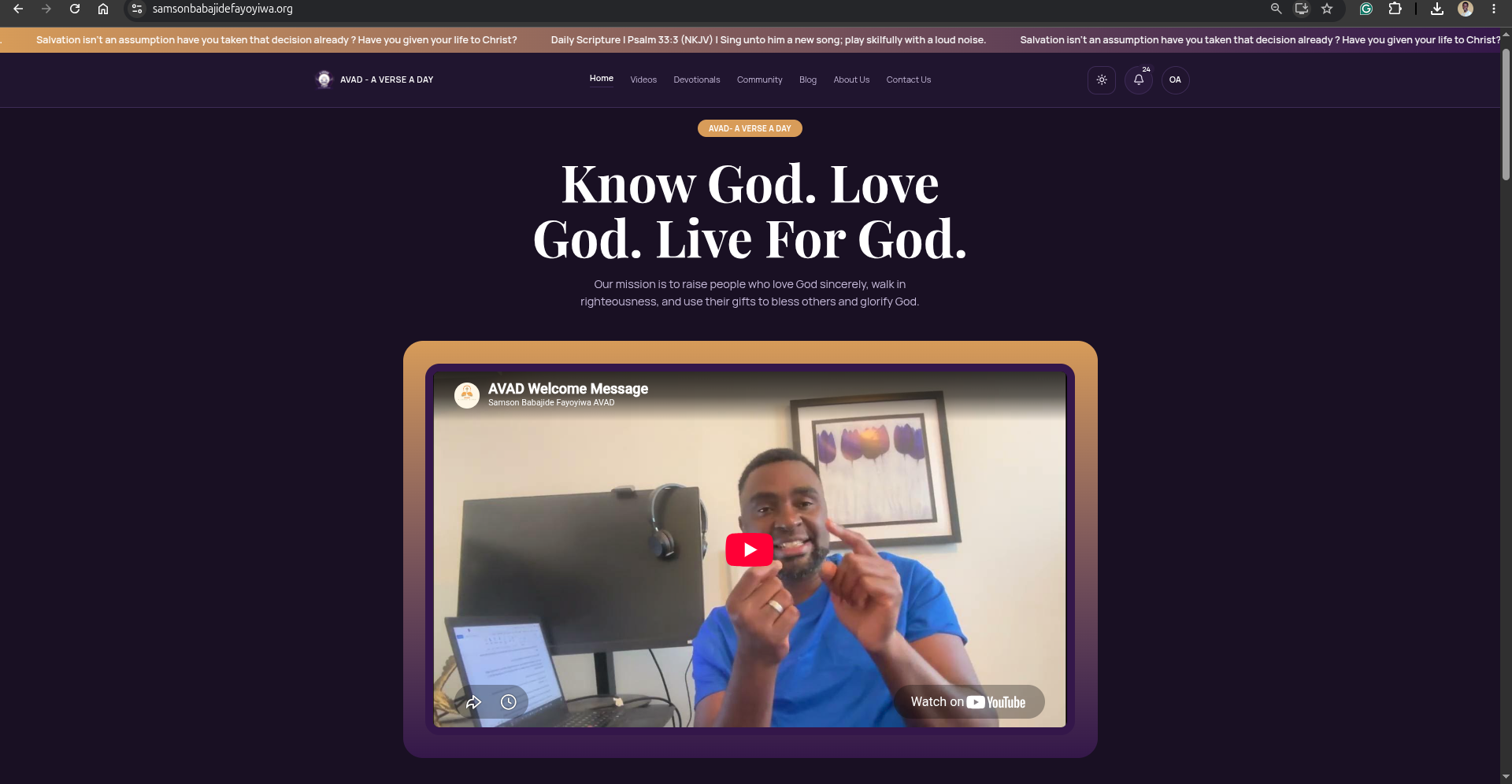
Task: Open the Blog page
Action: pos(808,80)
